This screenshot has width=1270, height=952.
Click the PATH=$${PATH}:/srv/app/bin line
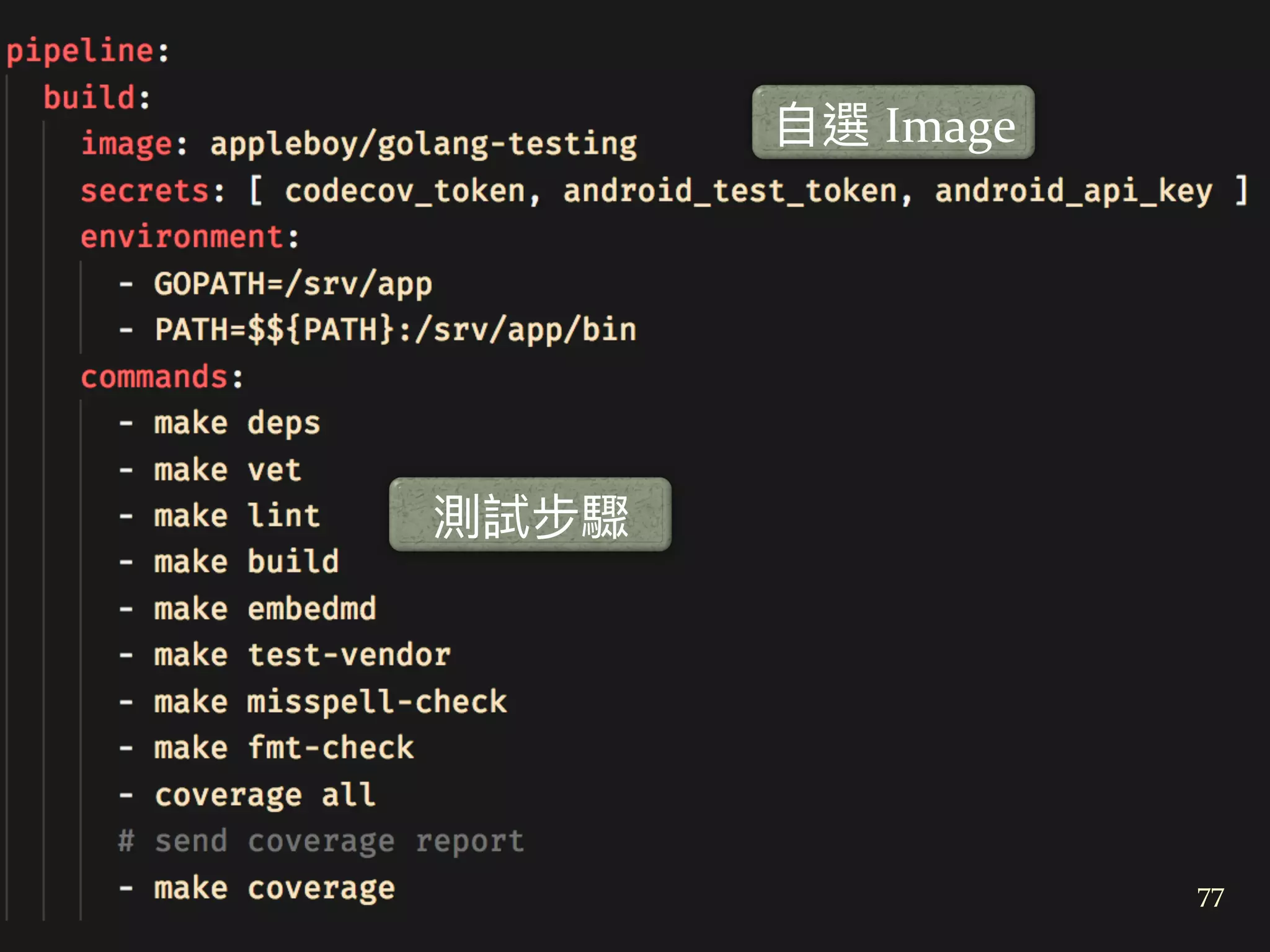pyautogui.click(x=395, y=330)
